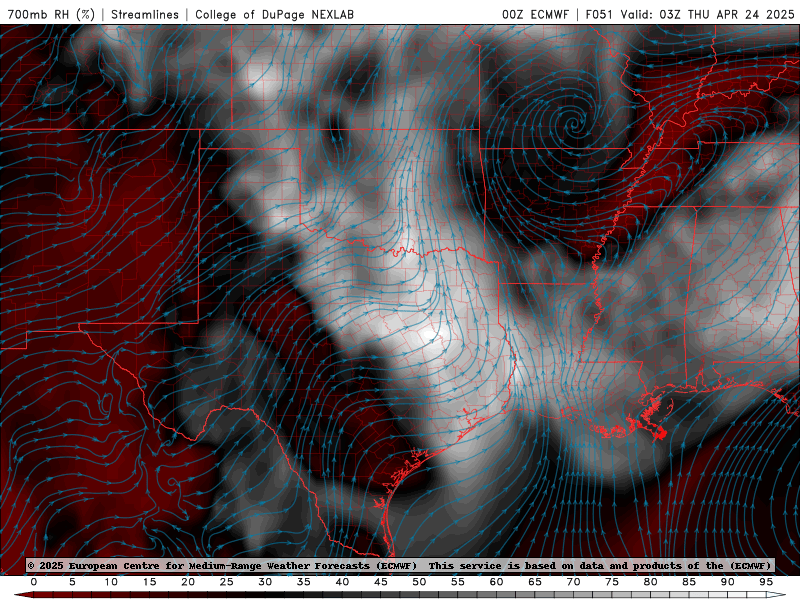
Task: Click the "80" colorbar tick label
Action: [650, 582]
